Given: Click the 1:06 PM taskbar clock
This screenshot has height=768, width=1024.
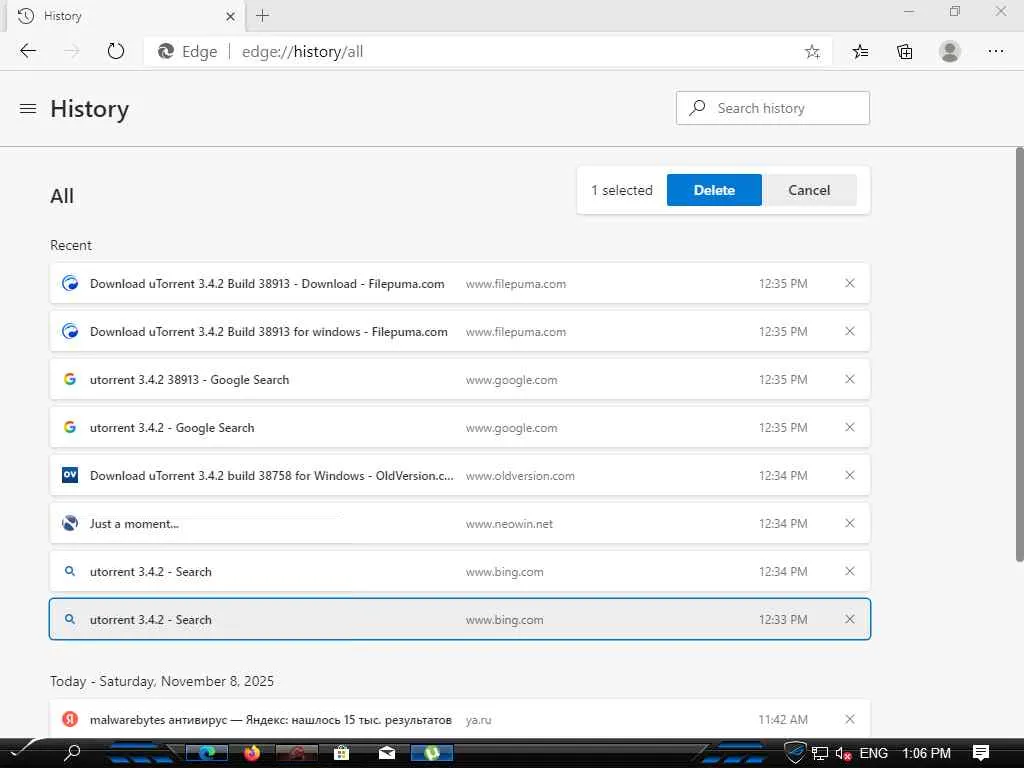Looking at the screenshot, I should 926,753.
